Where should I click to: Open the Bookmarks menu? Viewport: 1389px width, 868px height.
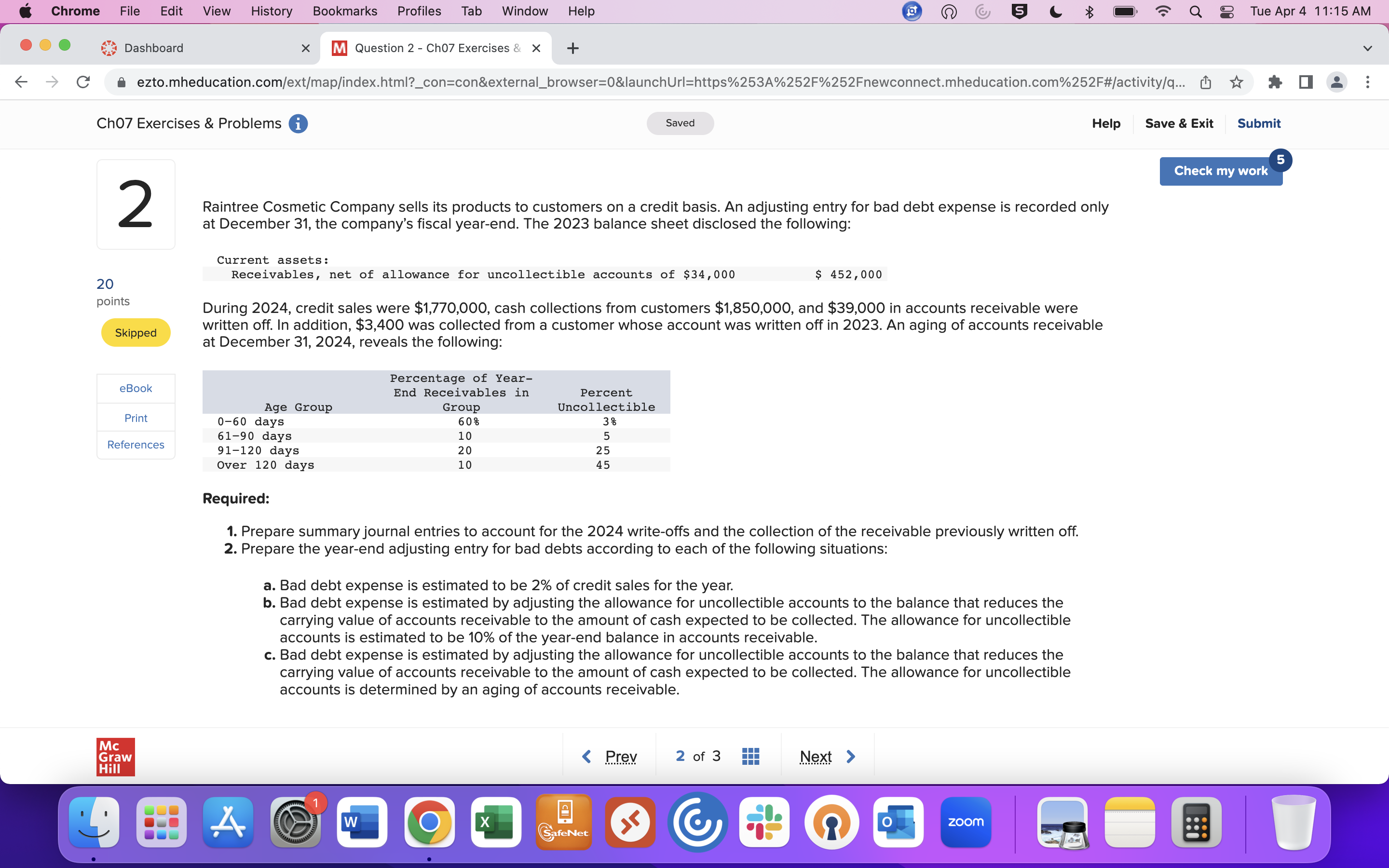(x=345, y=11)
